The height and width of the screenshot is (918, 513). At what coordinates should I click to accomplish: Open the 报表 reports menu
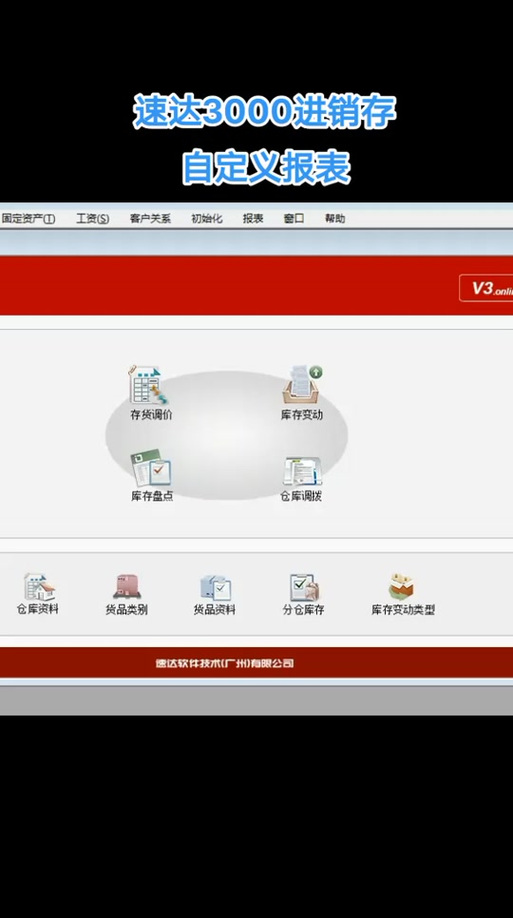pos(253,219)
